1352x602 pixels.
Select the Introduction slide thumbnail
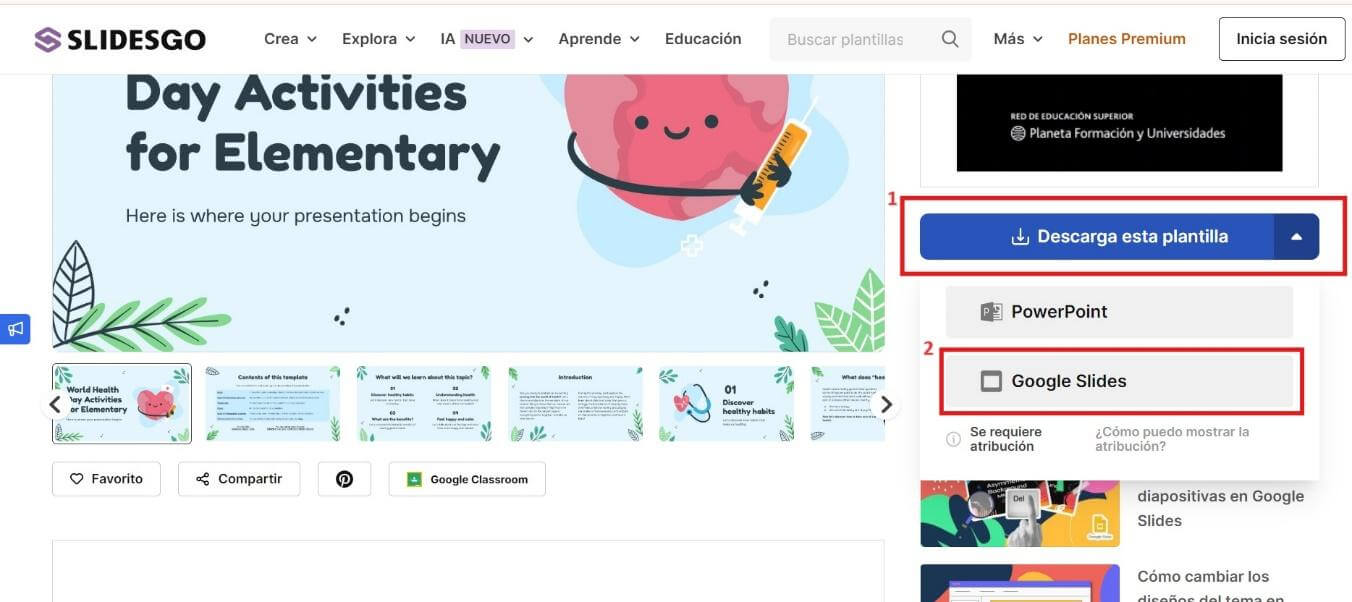[577, 403]
